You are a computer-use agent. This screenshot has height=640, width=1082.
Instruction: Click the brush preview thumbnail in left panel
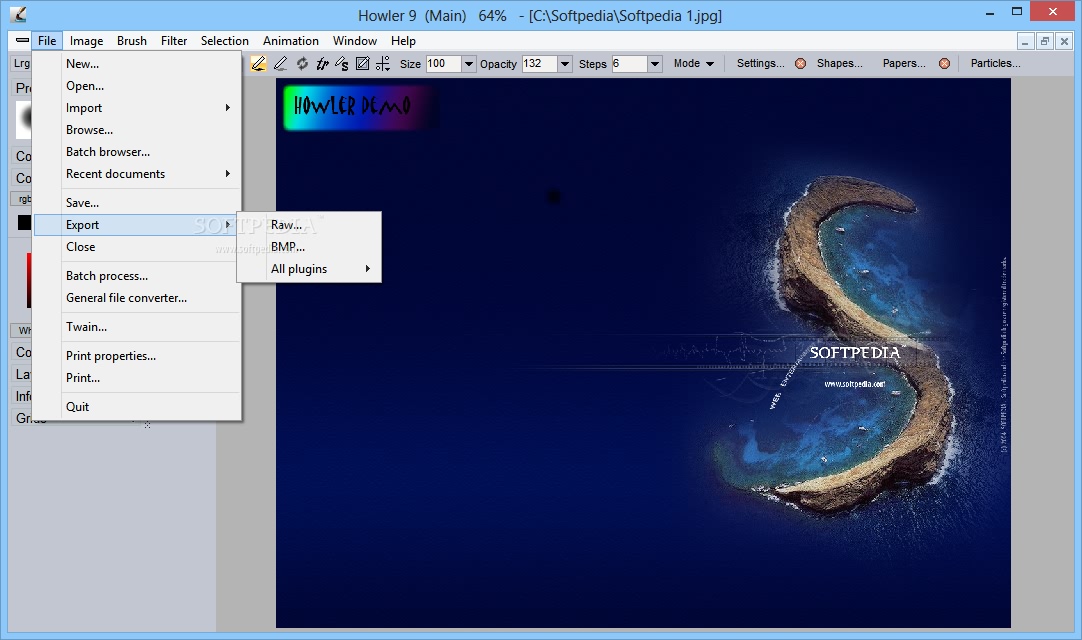click(24, 119)
